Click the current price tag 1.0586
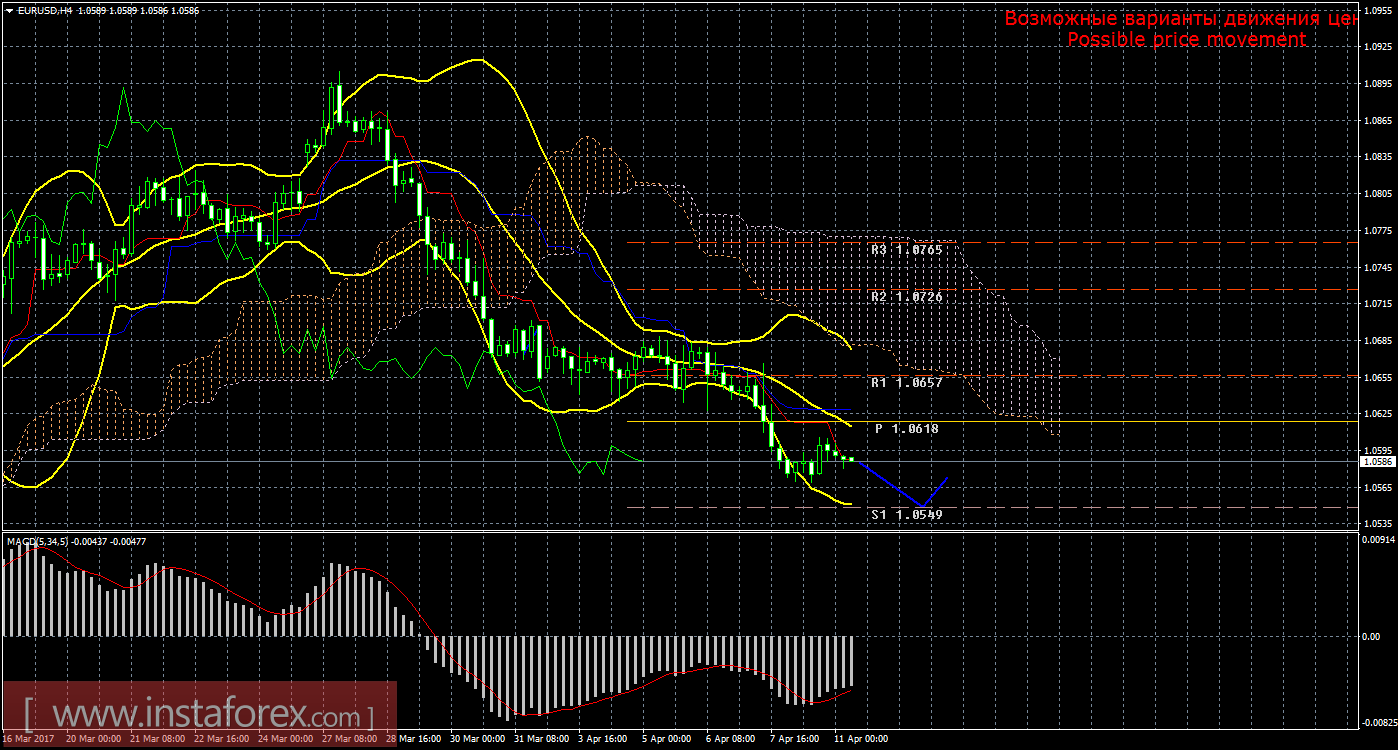The height and width of the screenshot is (750, 1398). [x=1378, y=461]
